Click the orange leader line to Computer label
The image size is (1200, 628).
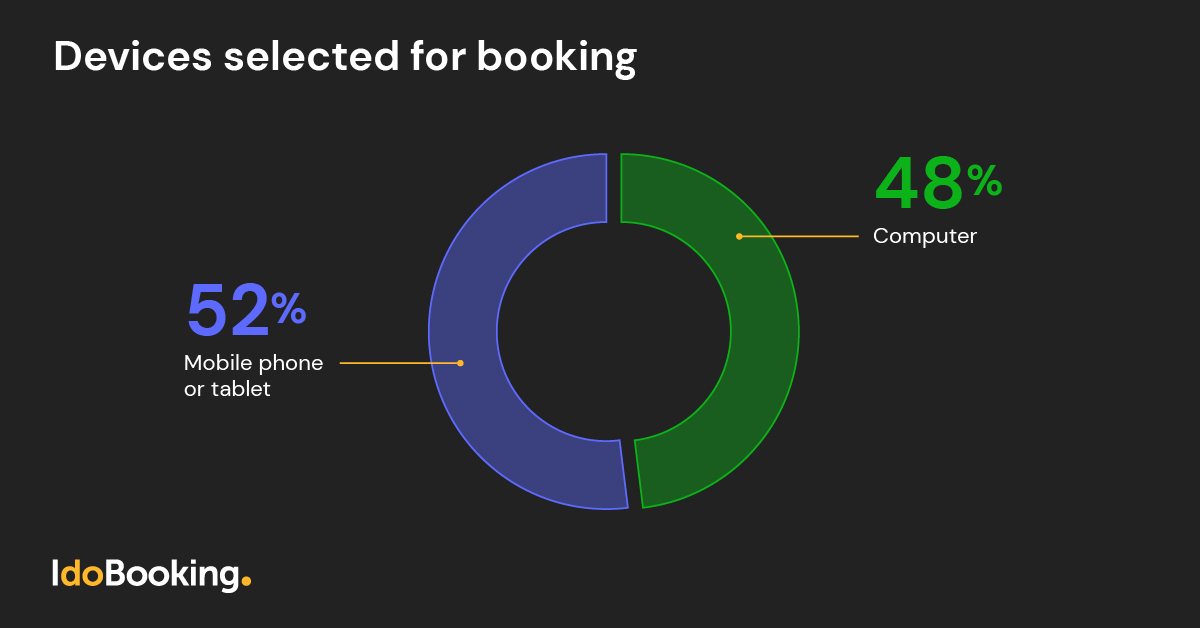pyautogui.click(x=800, y=237)
